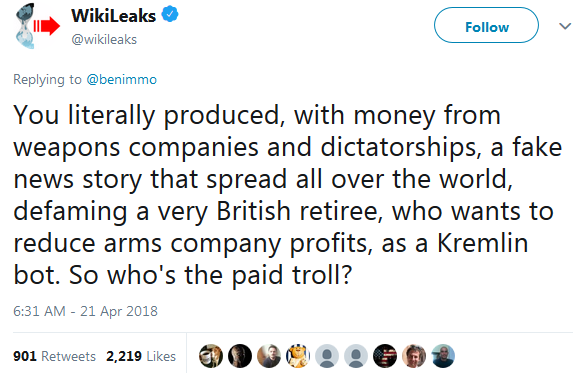The width and height of the screenshot is (580, 373).
Task: Open the coffee cup liker avatar
Action: 211,356
